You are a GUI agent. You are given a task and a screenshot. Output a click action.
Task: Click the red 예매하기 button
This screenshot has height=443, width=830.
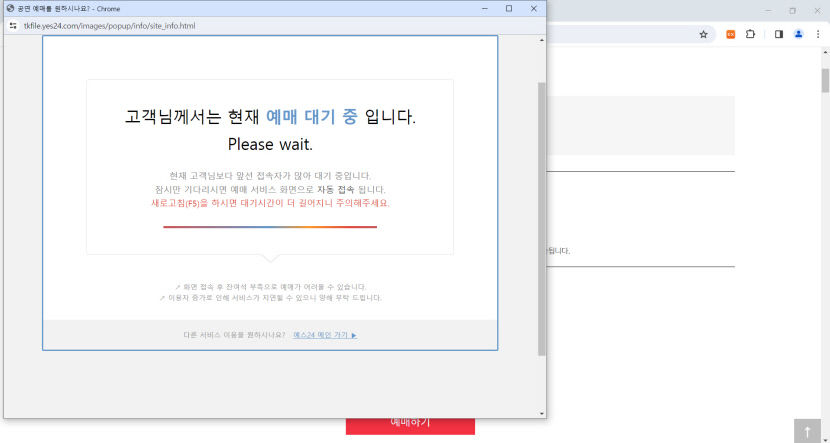coord(410,424)
